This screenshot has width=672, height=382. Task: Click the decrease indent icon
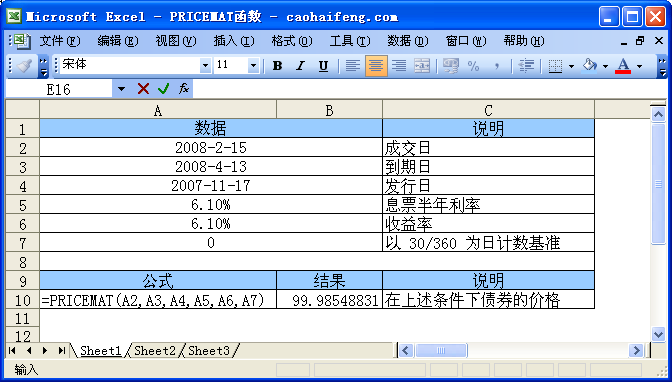click(526, 66)
